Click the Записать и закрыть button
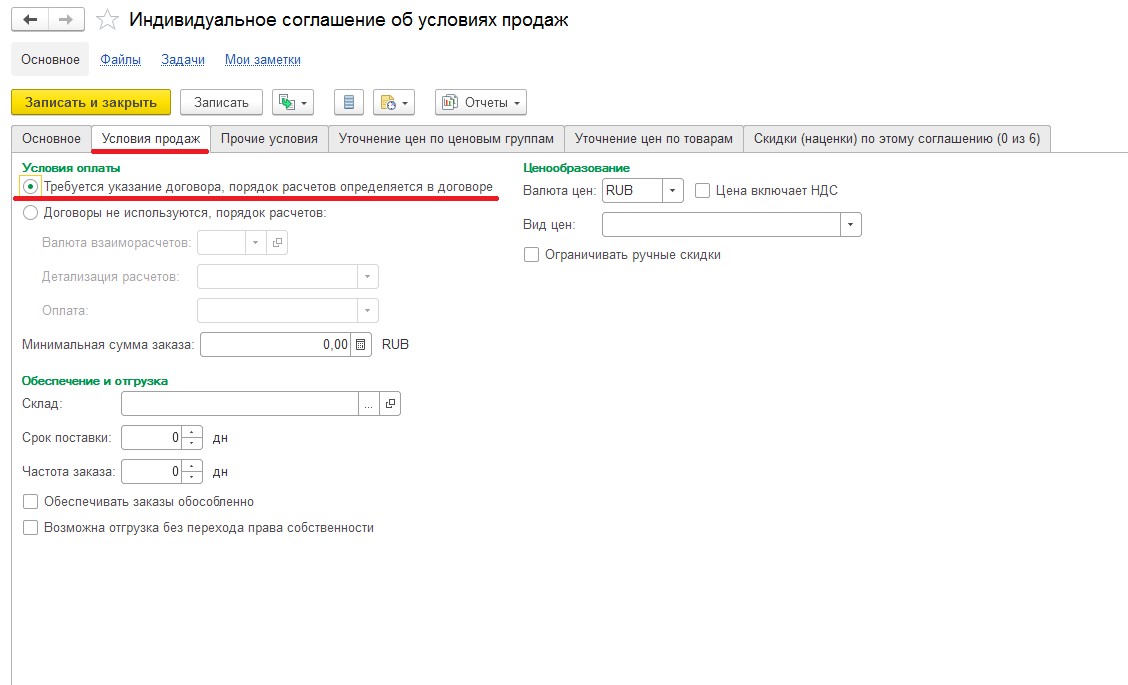Image resolution: width=1128 pixels, height=685 pixels. [91, 102]
